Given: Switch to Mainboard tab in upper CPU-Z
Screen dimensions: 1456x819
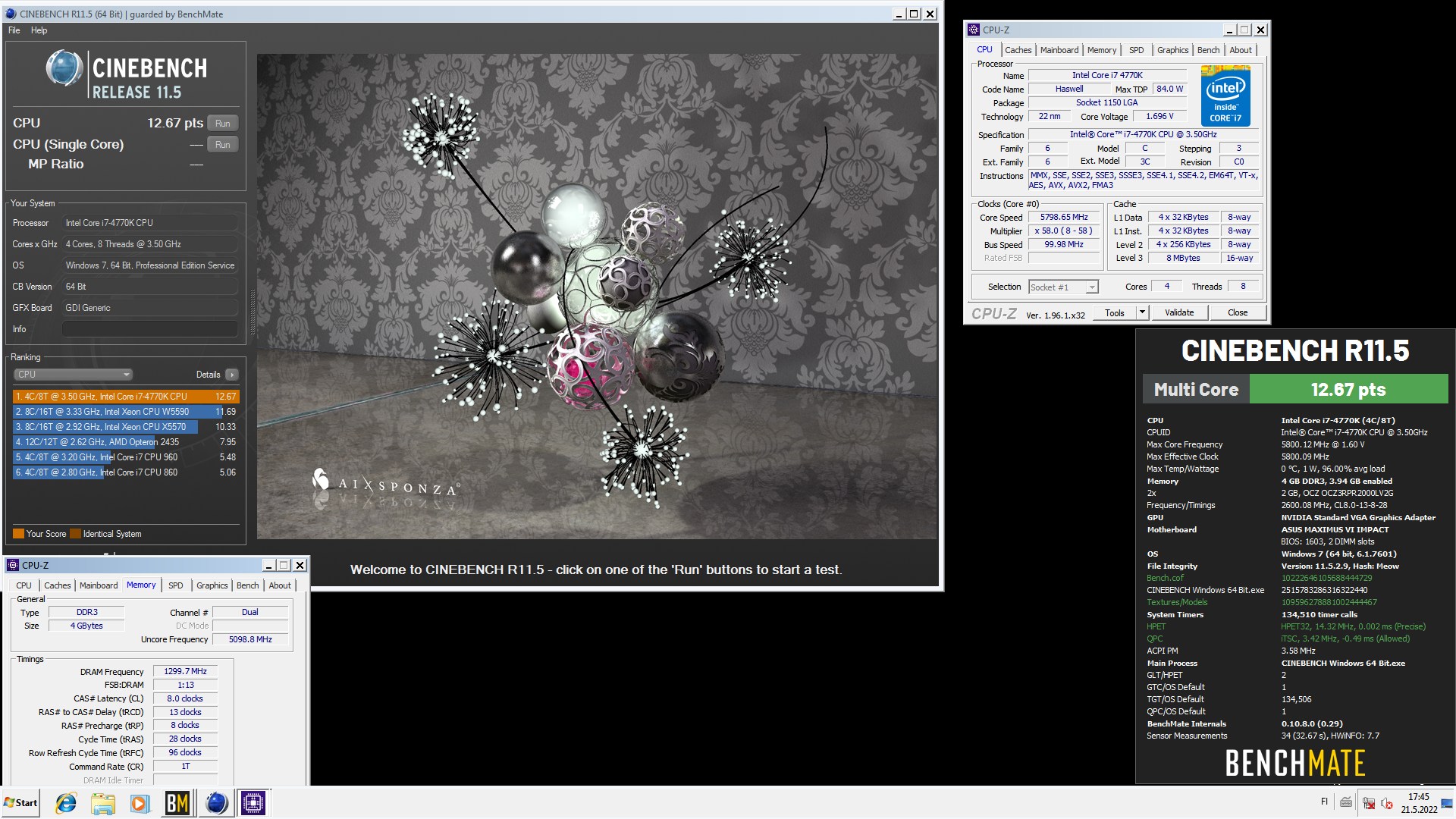Looking at the screenshot, I should point(1059,50).
